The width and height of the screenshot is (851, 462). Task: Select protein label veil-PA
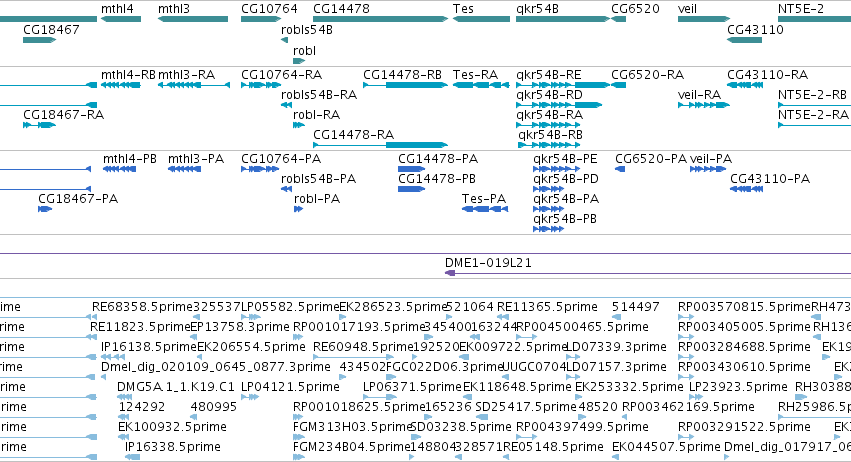[711, 159]
